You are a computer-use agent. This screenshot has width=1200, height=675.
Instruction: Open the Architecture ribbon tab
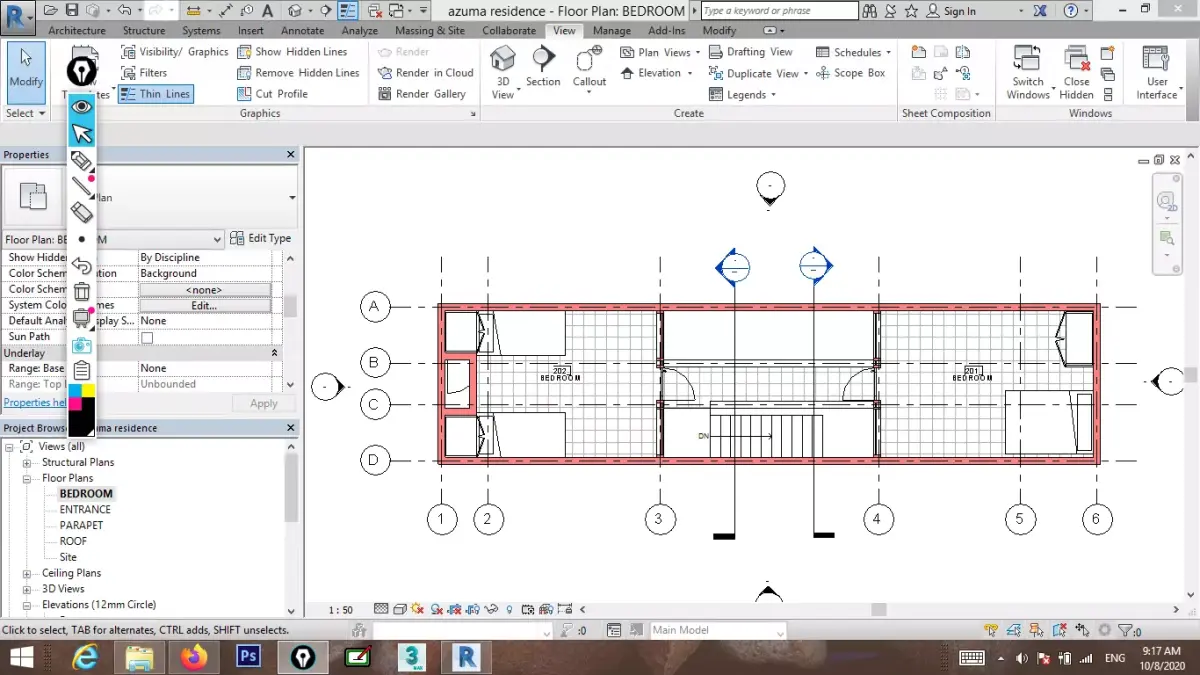(x=77, y=31)
